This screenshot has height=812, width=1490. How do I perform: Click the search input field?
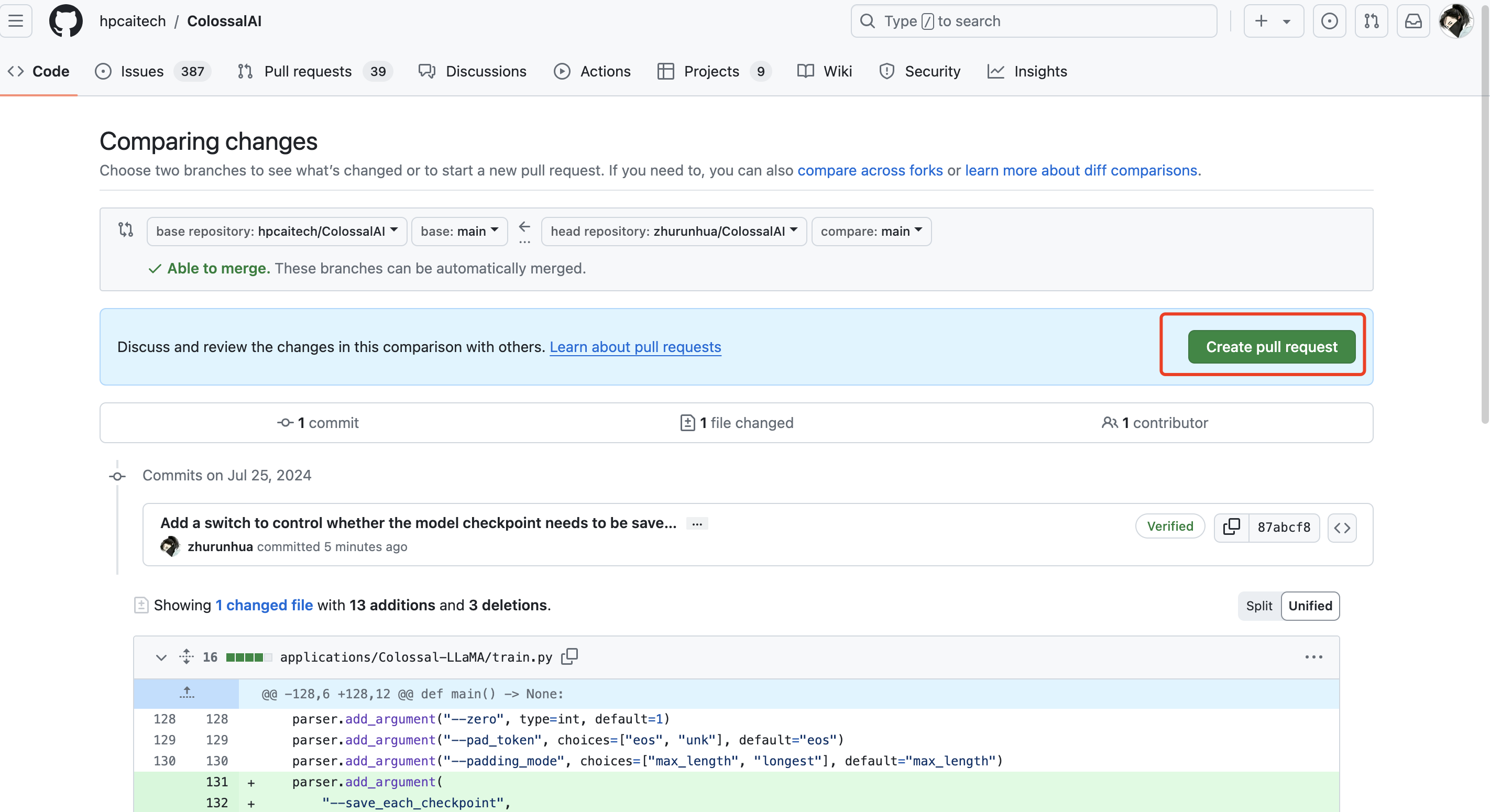coord(1034,21)
